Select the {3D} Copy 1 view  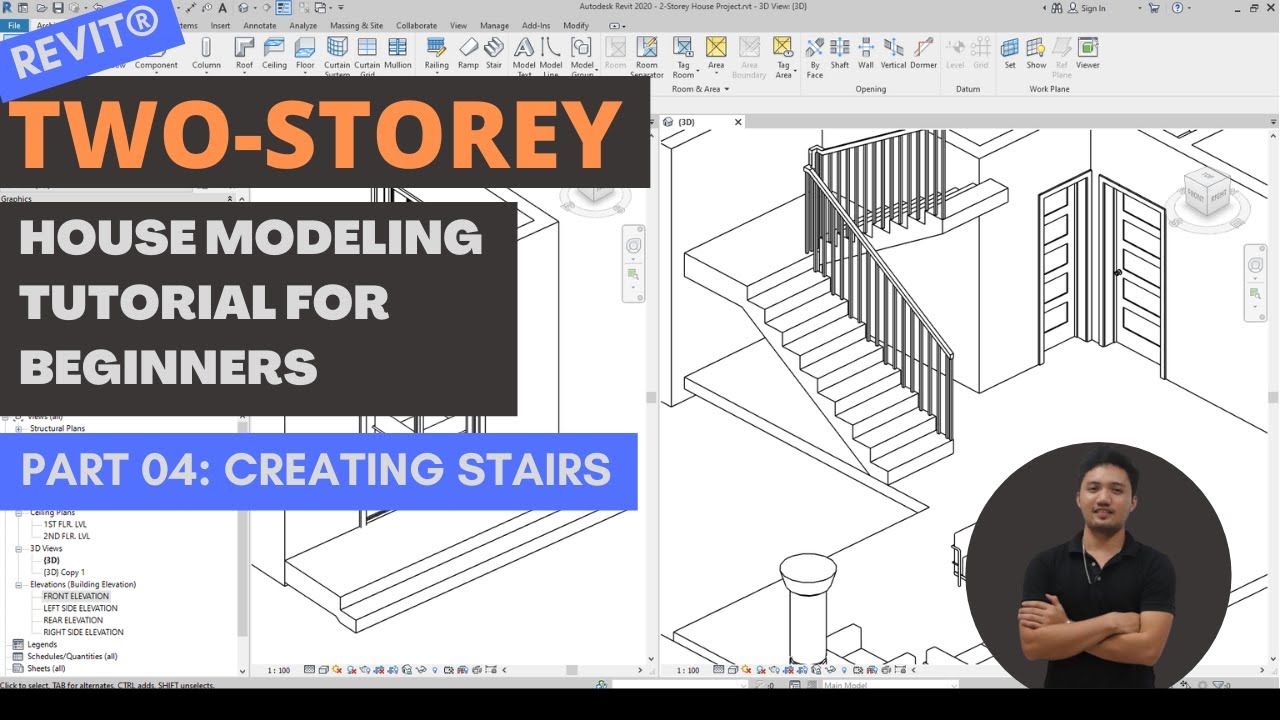64,572
